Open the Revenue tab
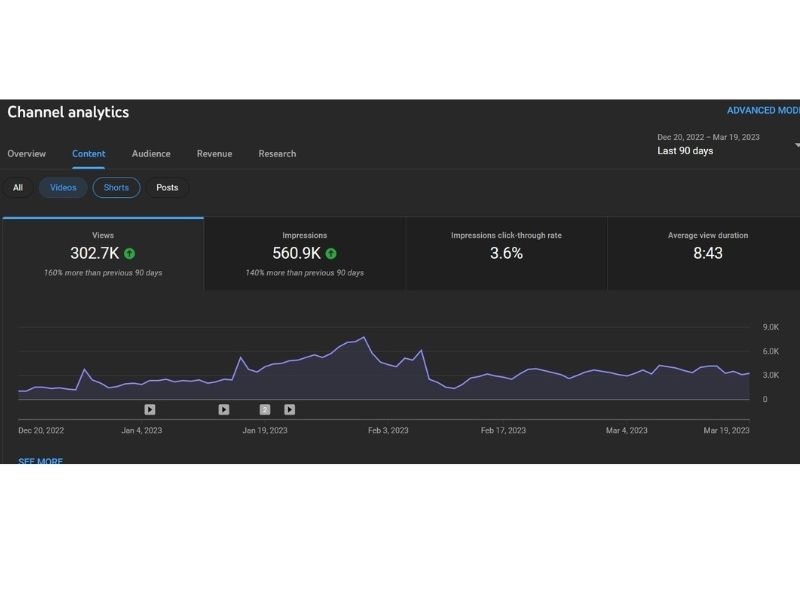Viewport: 800px width, 600px height. click(214, 154)
